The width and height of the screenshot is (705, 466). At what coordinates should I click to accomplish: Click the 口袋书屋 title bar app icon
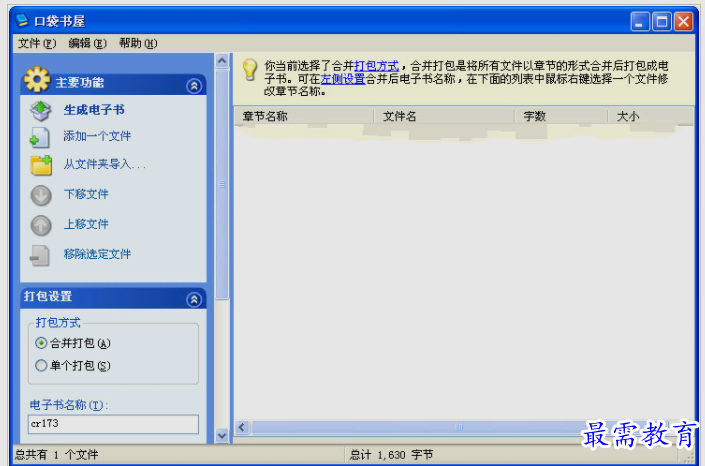click(22, 21)
